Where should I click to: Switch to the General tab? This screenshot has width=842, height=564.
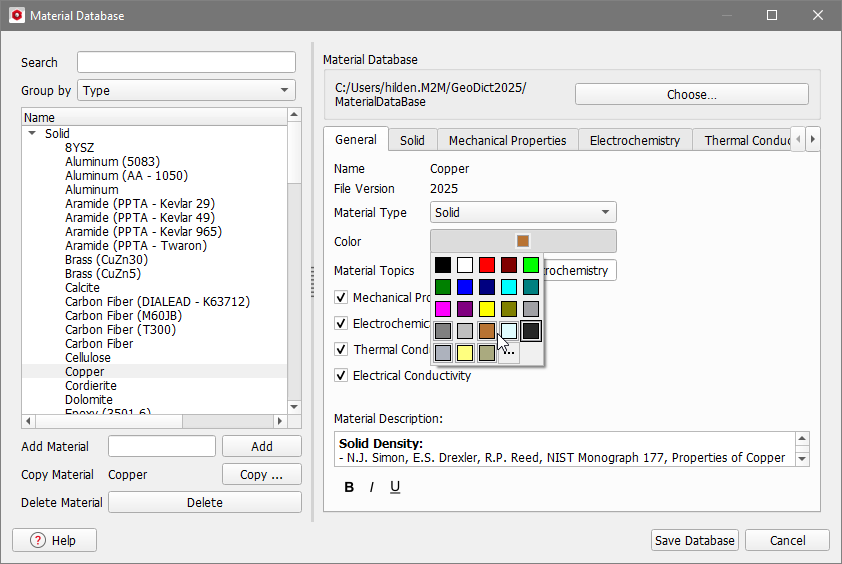(355, 140)
